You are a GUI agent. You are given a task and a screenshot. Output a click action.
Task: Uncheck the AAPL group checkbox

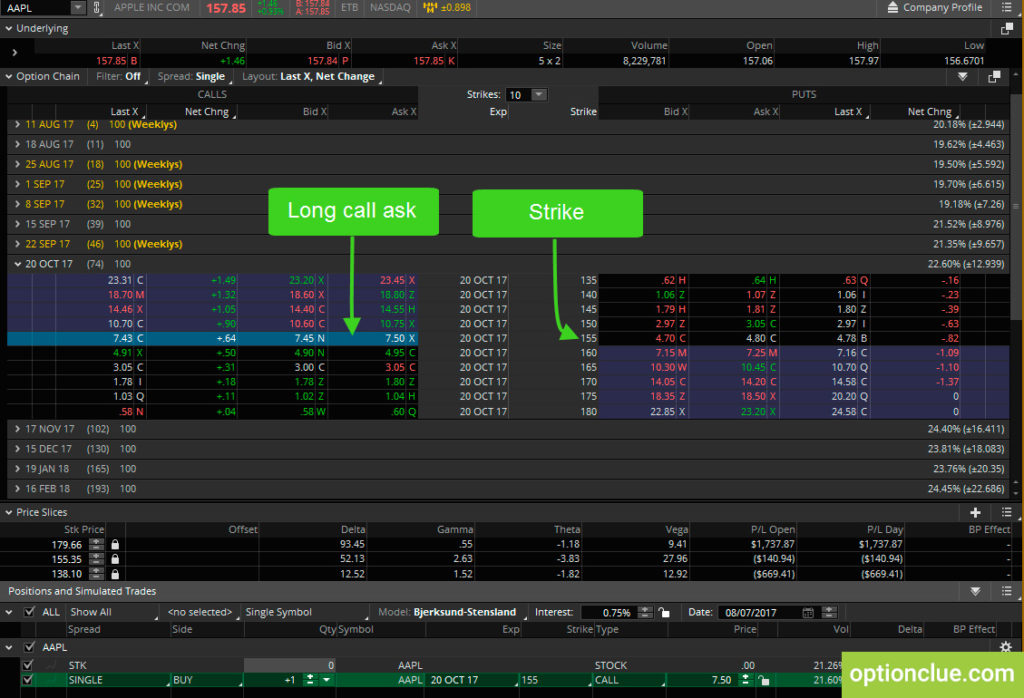click(30, 647)
